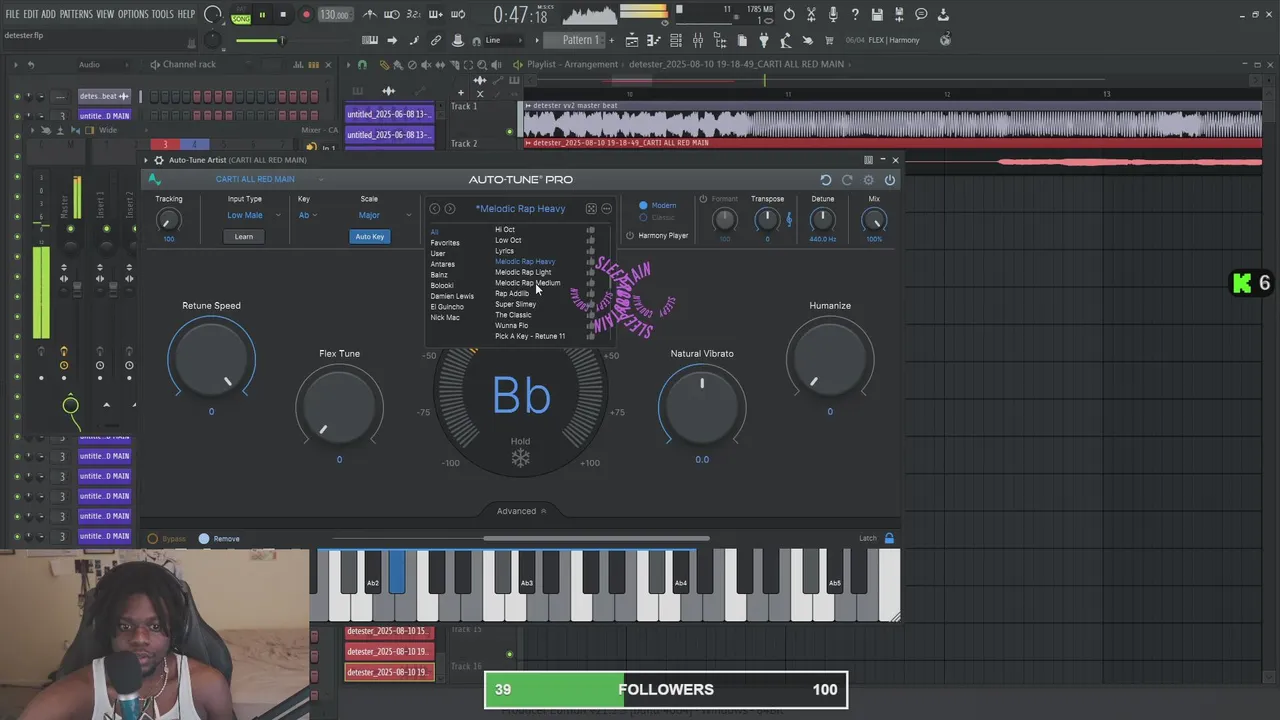Choose Melodic Rap Medium preset
Viewport: 1280px width, 720px height.
528,283
